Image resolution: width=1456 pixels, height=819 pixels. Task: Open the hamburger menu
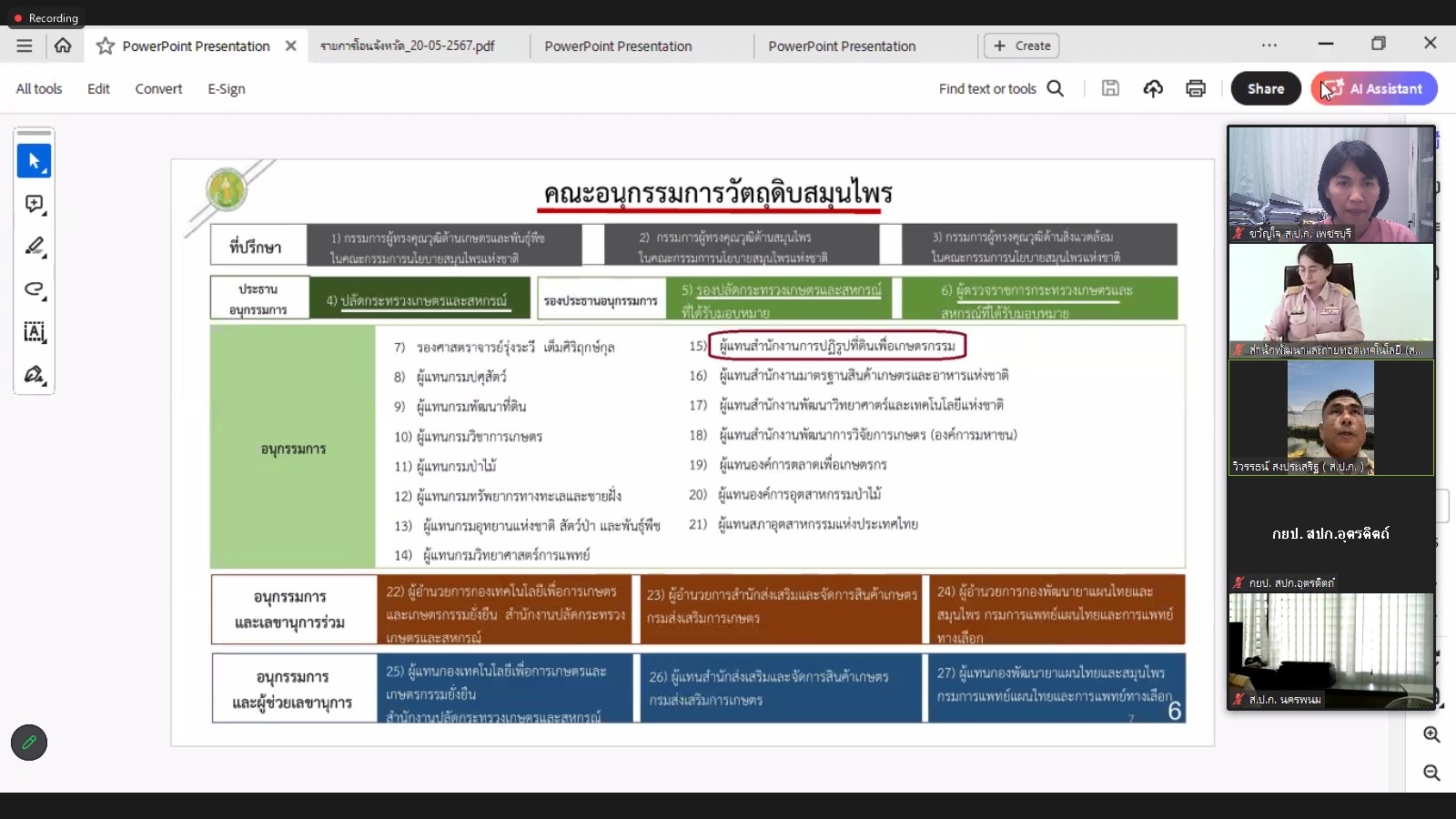click(x=25, y=45)
